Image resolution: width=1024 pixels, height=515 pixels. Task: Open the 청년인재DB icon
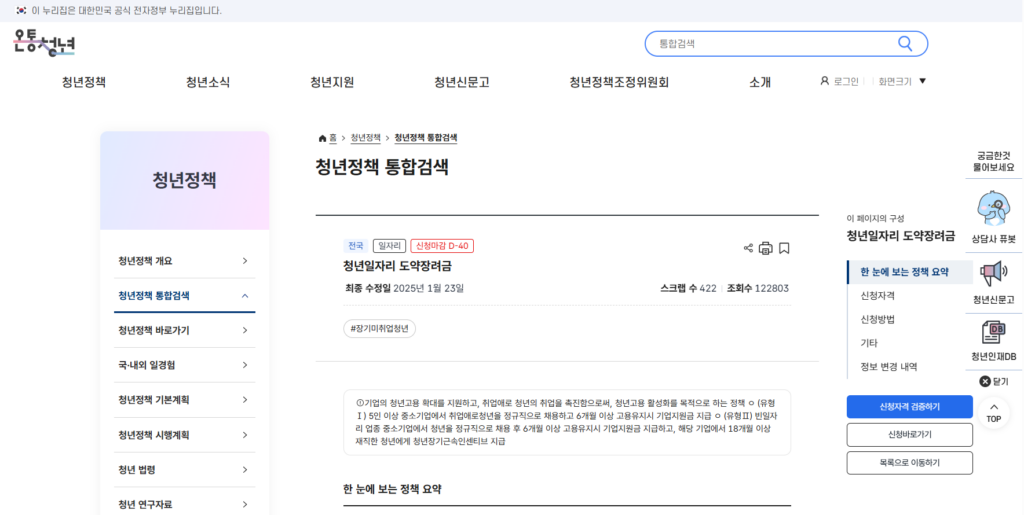tap(992, 333)
